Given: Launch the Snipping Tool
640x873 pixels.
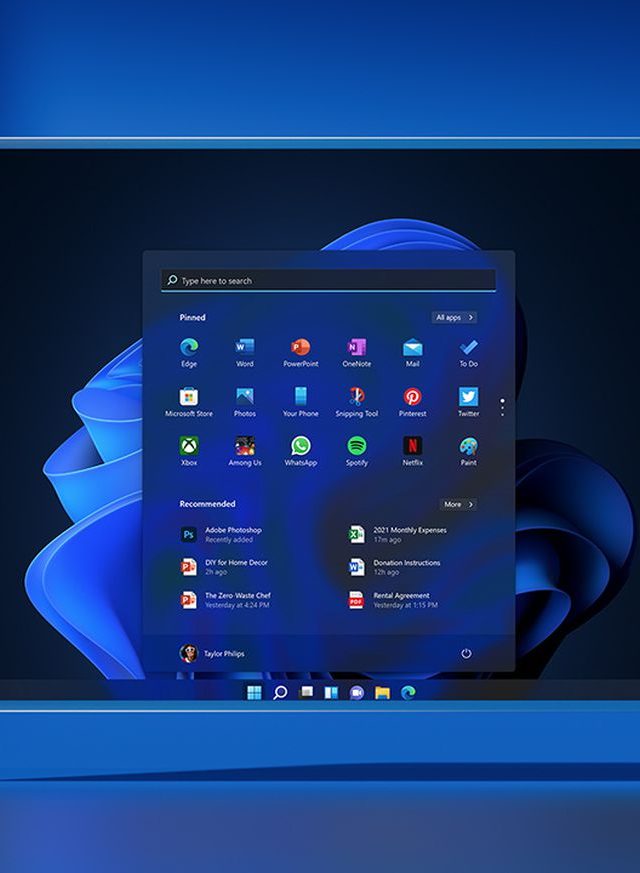Looking at the screenshot, I should click(x=357, y=398).
